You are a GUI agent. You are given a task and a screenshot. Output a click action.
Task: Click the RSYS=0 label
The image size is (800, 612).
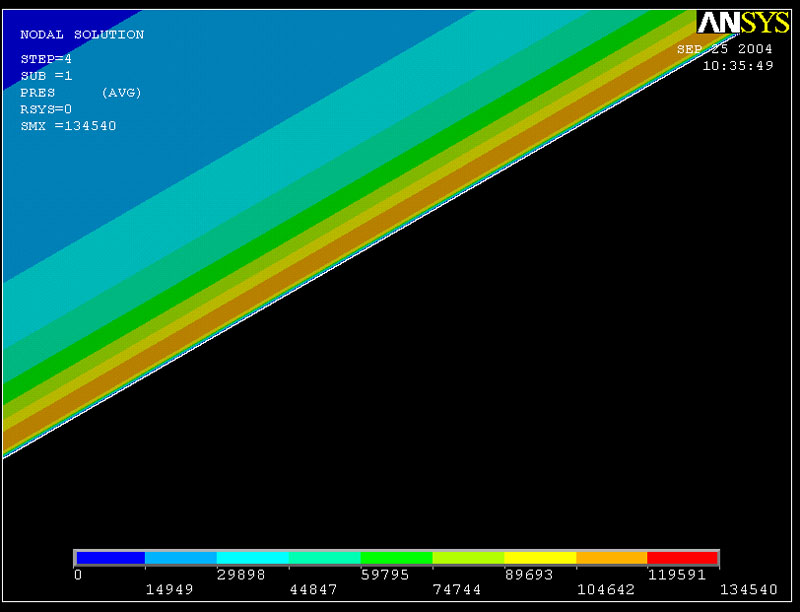46,109
